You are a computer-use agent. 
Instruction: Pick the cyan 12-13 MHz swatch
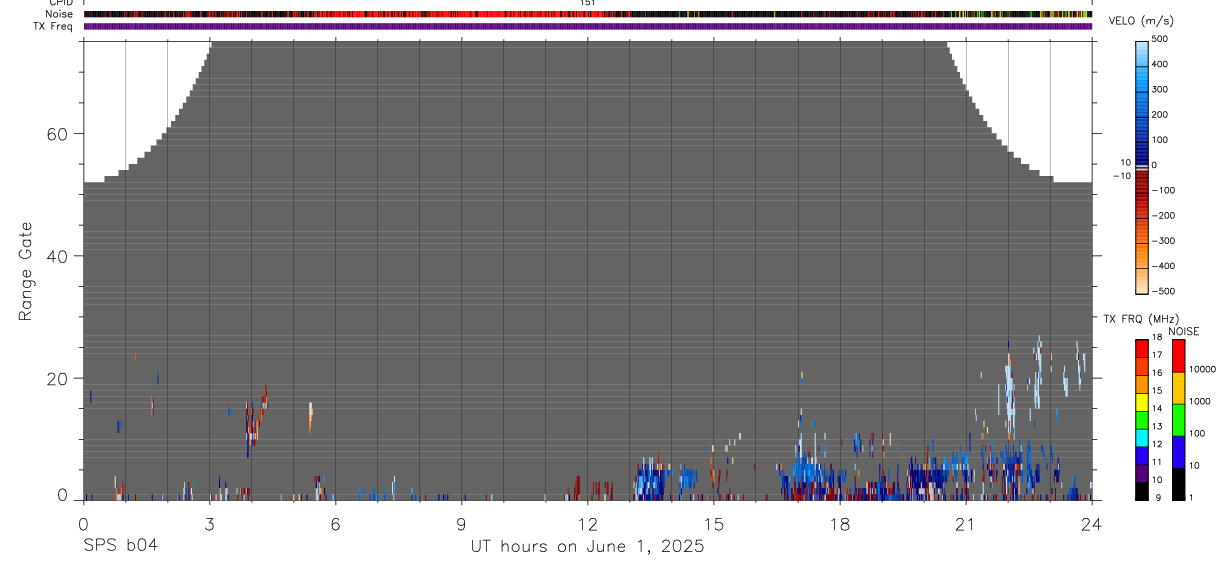point(1142,438)
